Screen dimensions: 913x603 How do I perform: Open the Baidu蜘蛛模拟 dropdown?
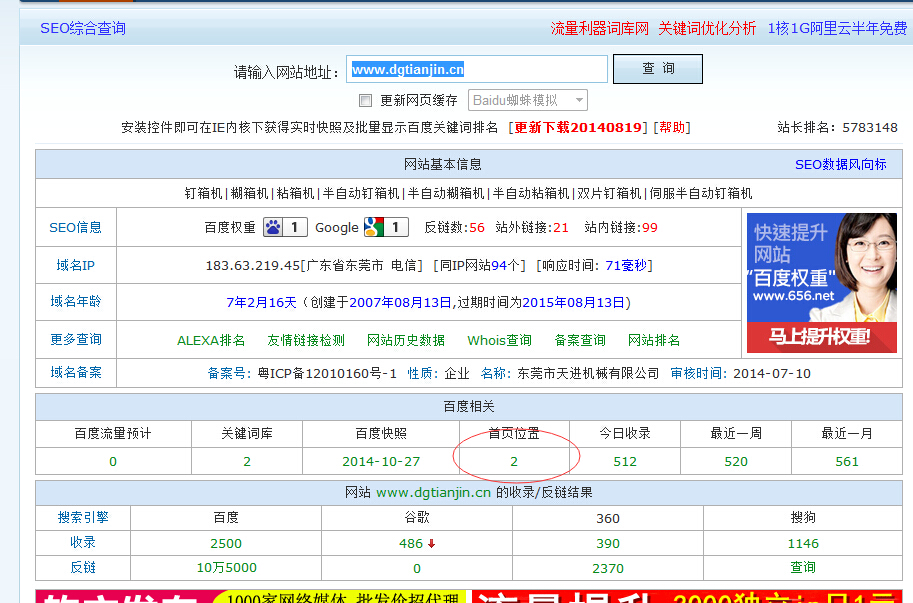coord(528,100)
